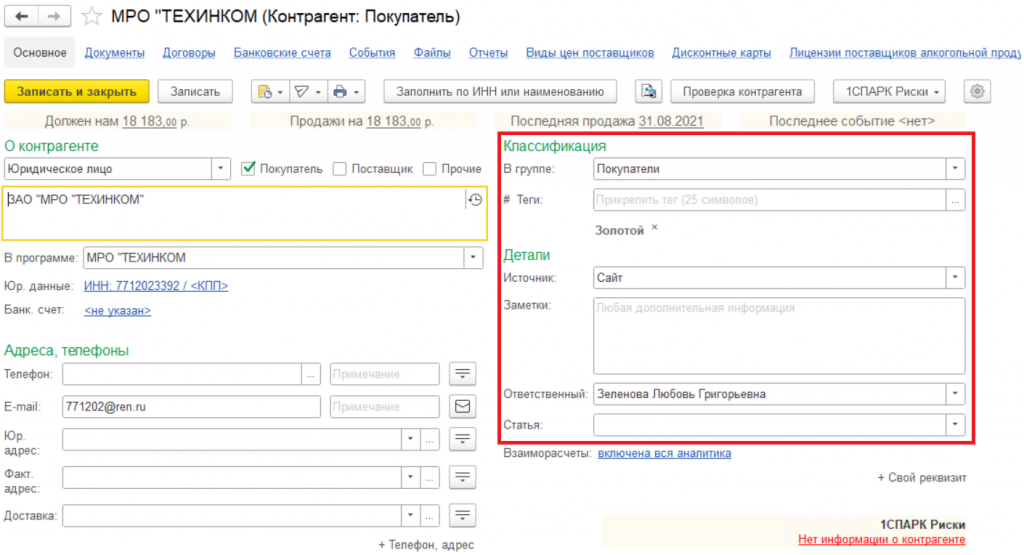
Task: Open the Файлы tab
Action: pos(432,52)
